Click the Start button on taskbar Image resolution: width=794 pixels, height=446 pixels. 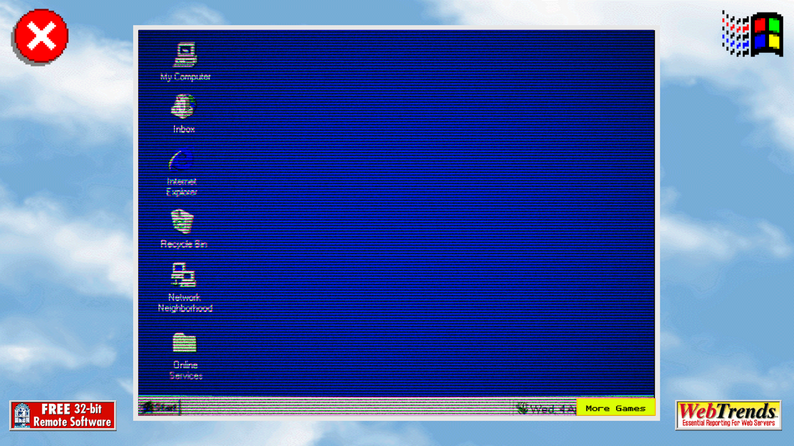click(x=160, y=407)
